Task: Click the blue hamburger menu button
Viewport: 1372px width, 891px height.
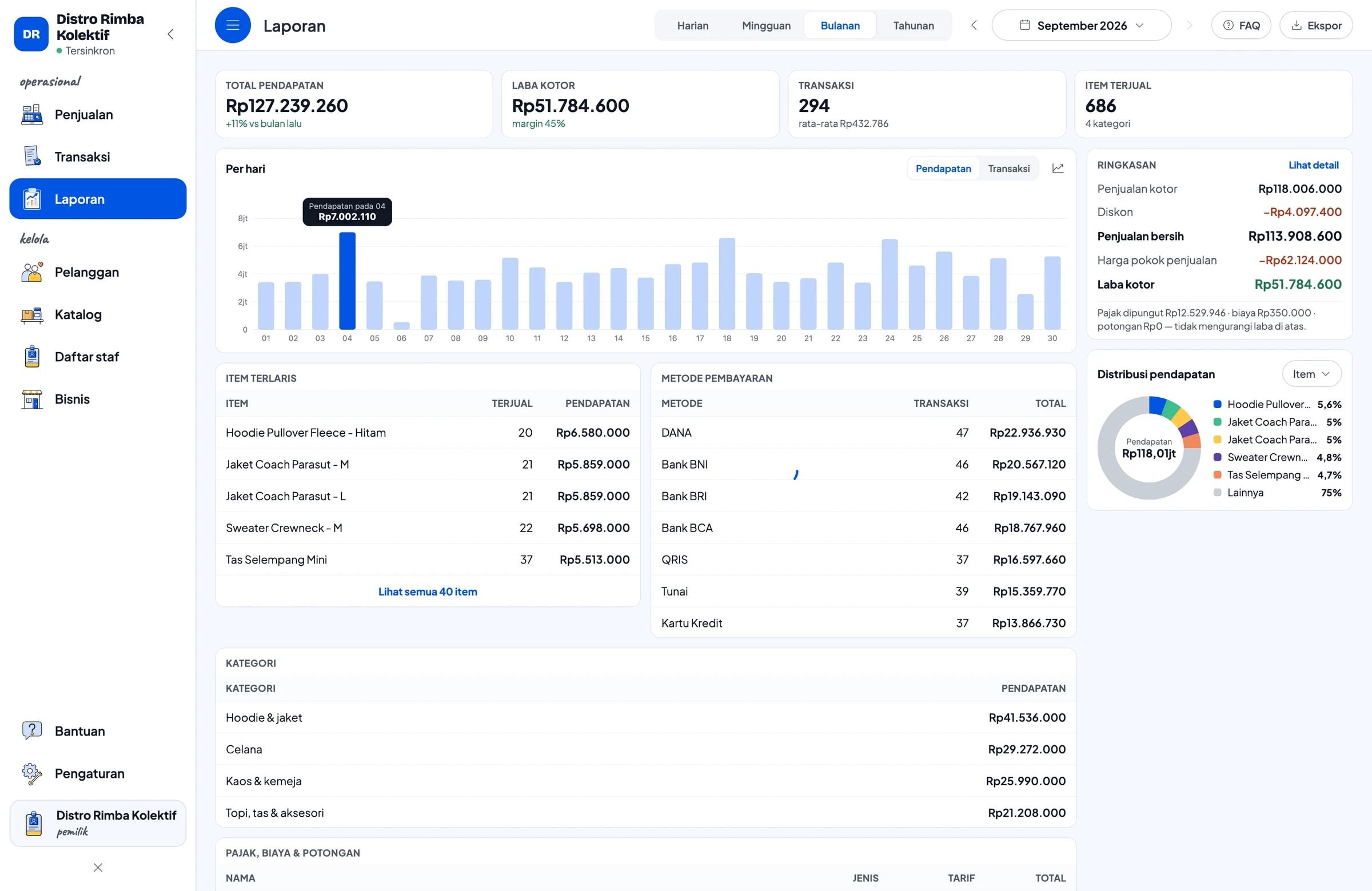Action: coord(233,25)
